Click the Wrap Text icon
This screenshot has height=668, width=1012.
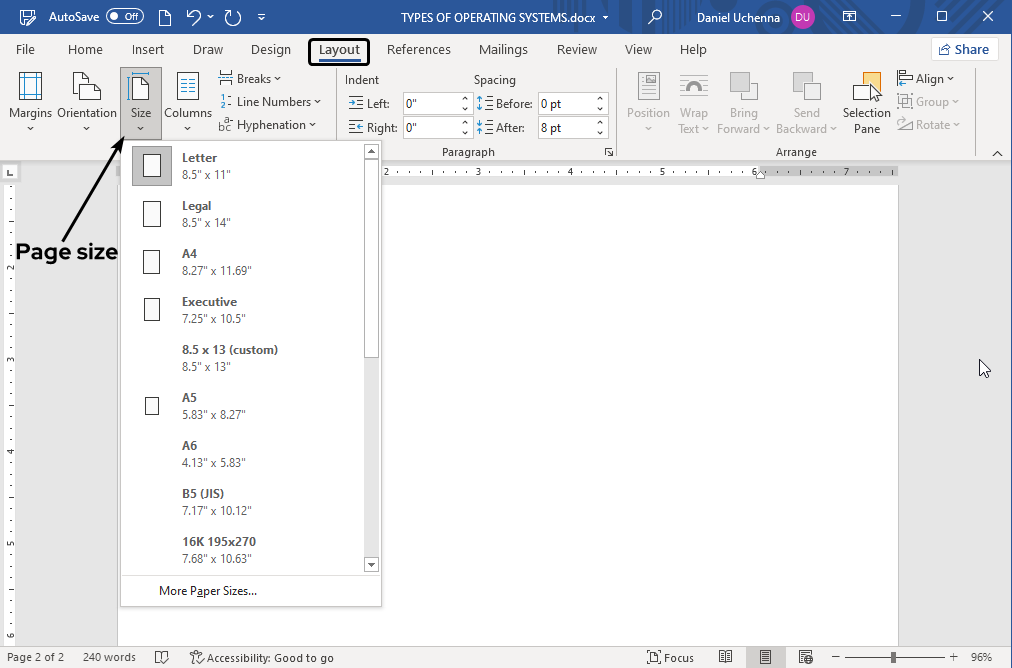coord(694,95)
